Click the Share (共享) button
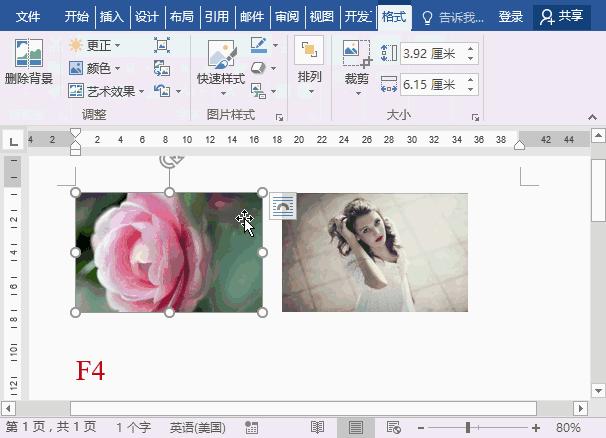 click(x=562, y=17)
